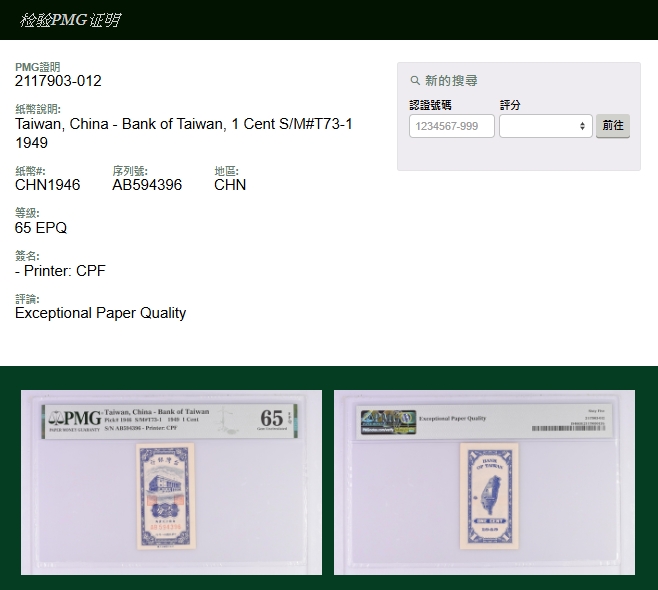The height and width of the screenshot is (590, 658).
Task: Select the region value CHN
Action: click(230, 185)
